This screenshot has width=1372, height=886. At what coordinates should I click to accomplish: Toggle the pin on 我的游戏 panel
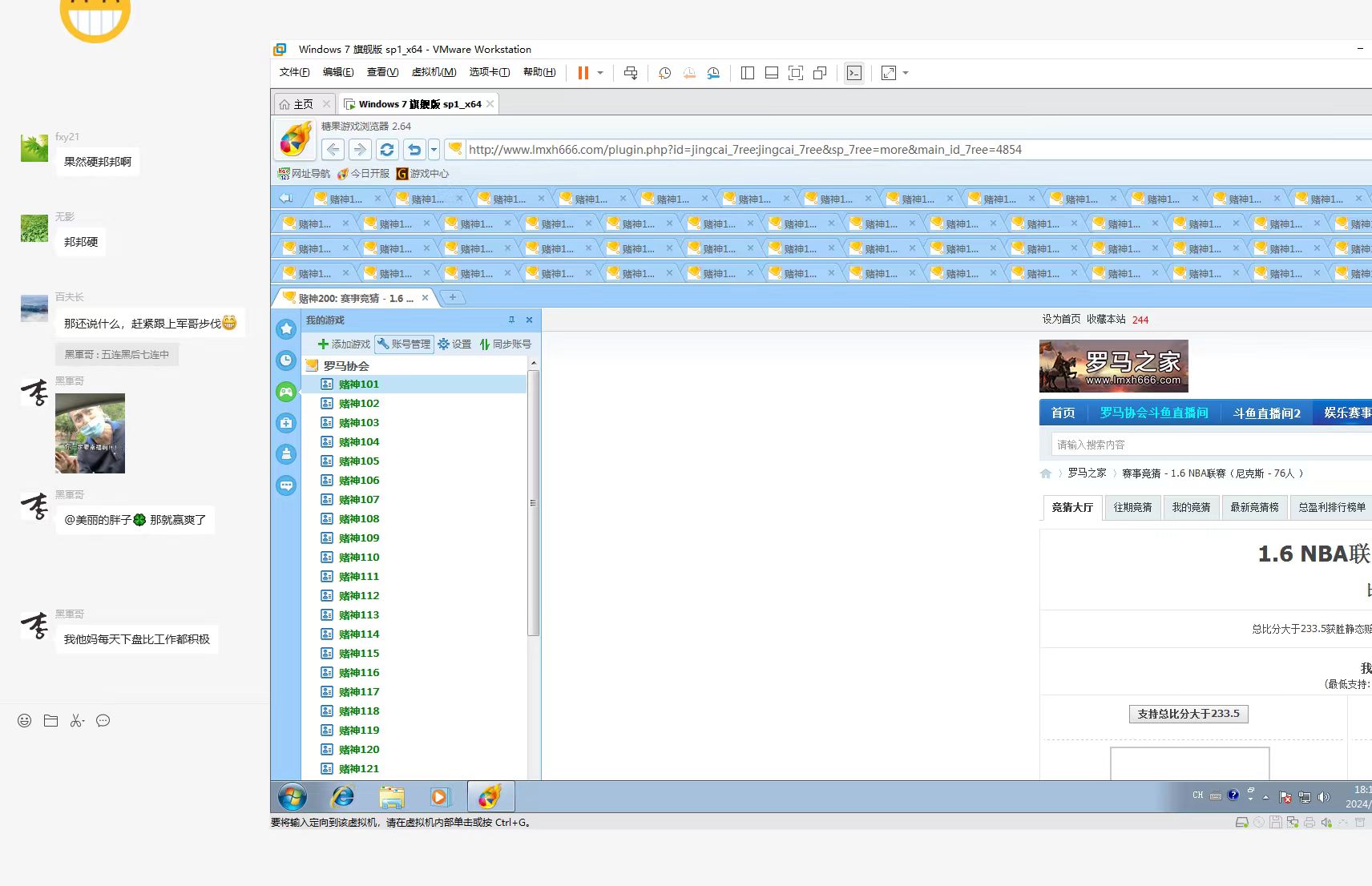pyautogui.click(x=511, y=320)
